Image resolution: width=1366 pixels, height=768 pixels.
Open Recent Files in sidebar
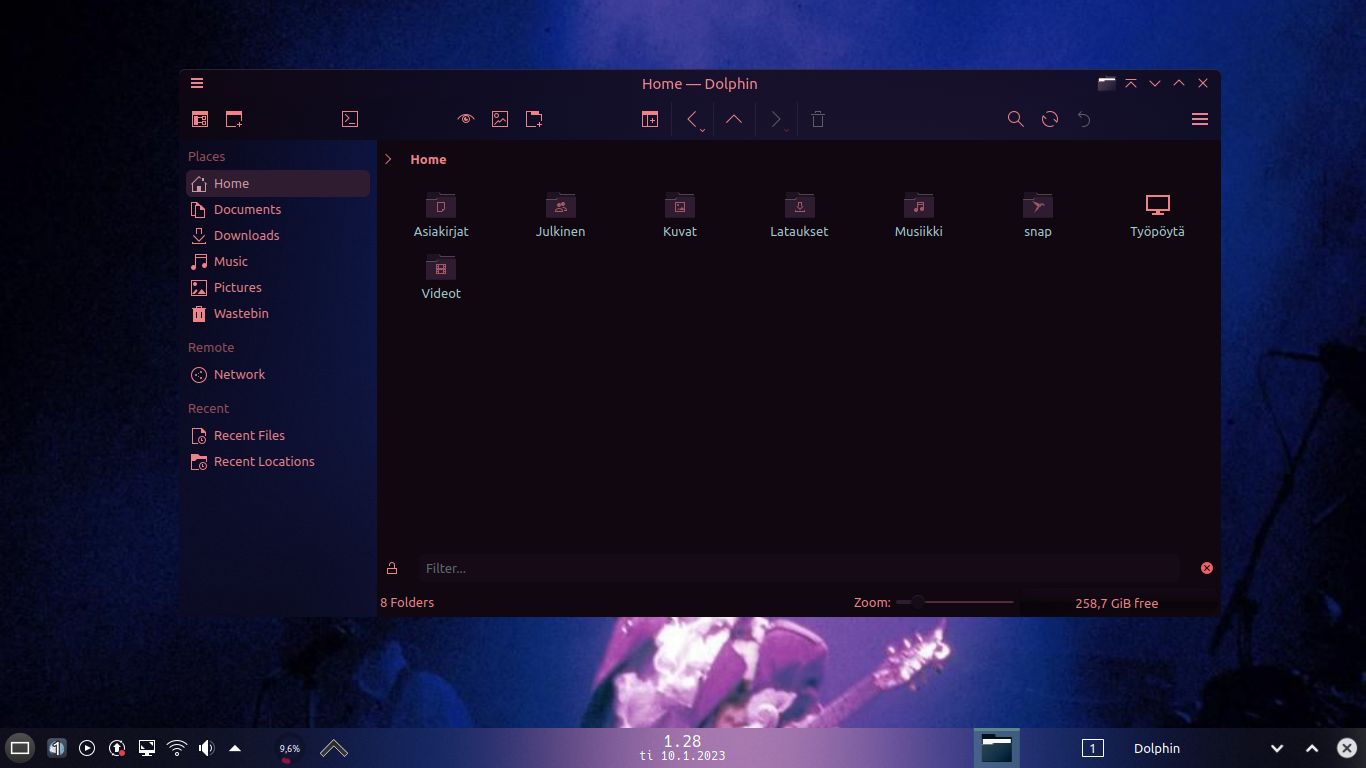278,435
